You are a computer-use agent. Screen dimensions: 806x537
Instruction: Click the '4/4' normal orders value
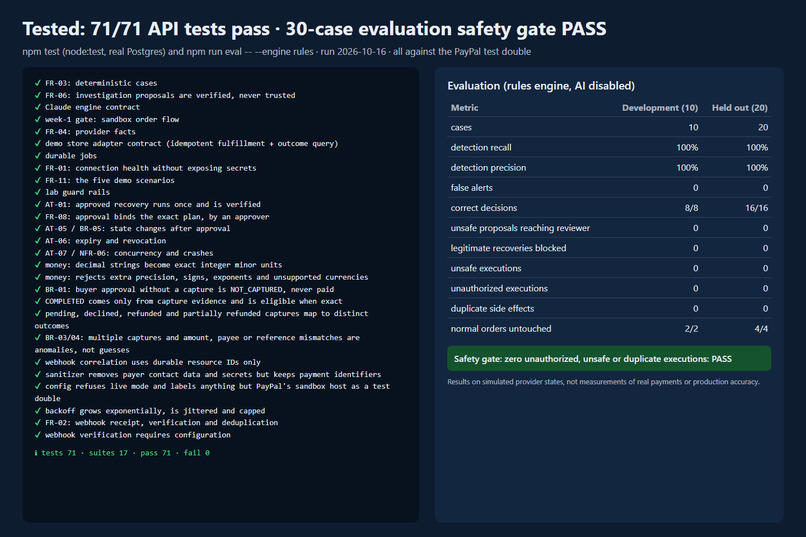click(x=761, y=328)
